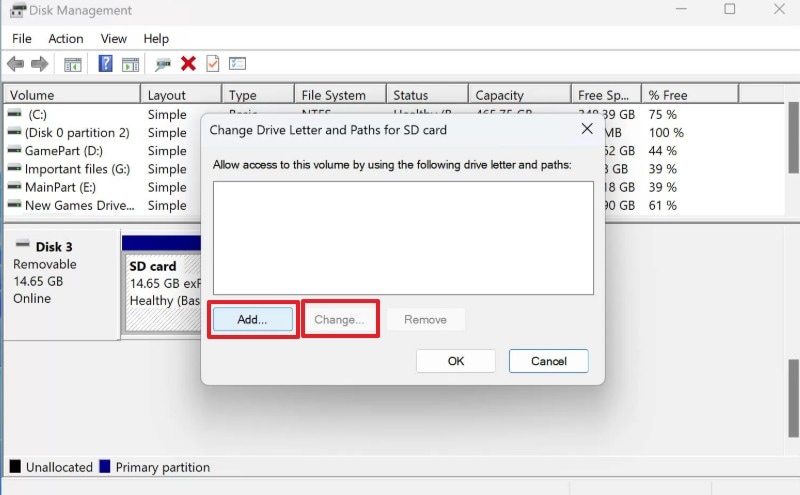Image resolution: width=800 pixels, height=495 pixels.
Task: Click the 75 % free value
Action: click(x=662, y=114)
